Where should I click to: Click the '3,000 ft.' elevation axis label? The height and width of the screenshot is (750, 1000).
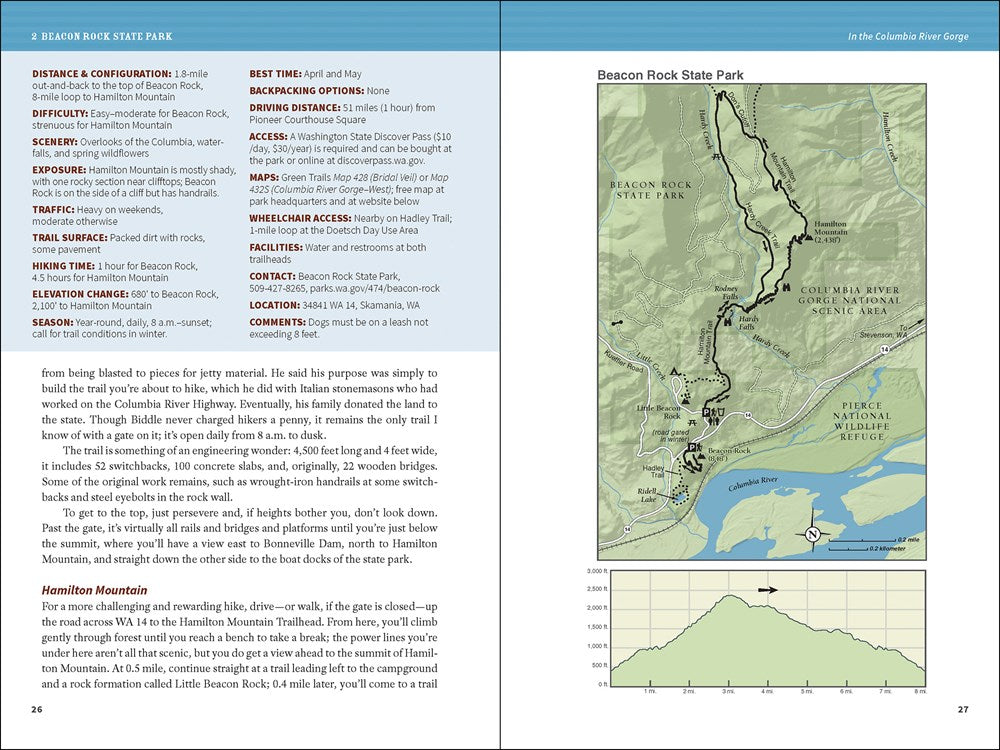point(597,571)
